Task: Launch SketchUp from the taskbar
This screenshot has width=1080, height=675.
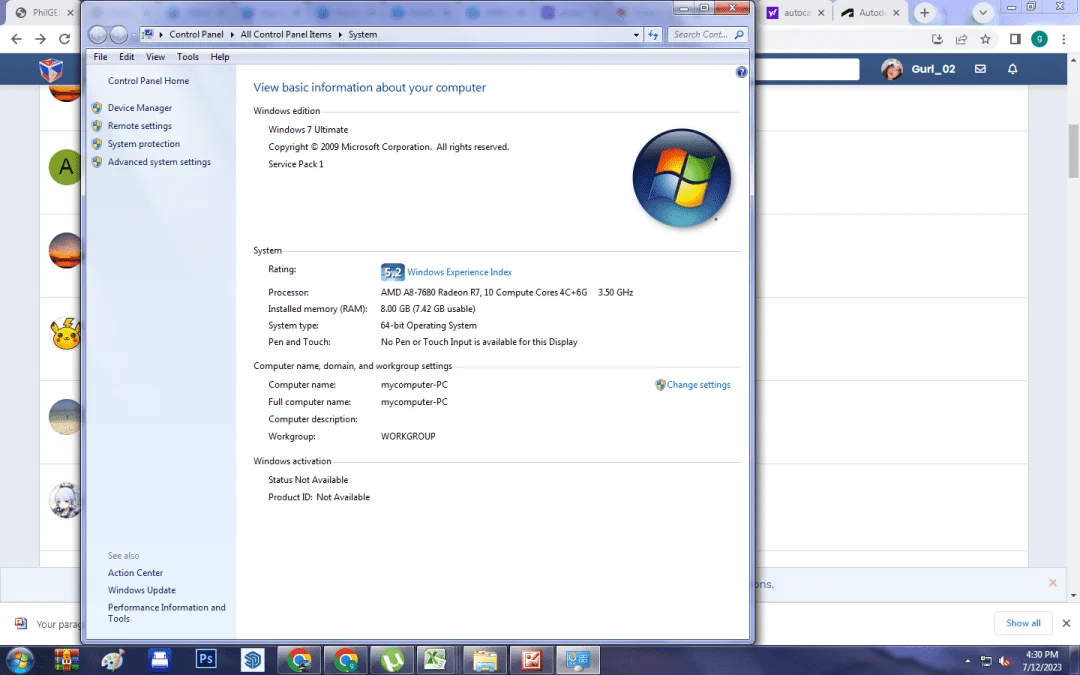Action: 253,660
